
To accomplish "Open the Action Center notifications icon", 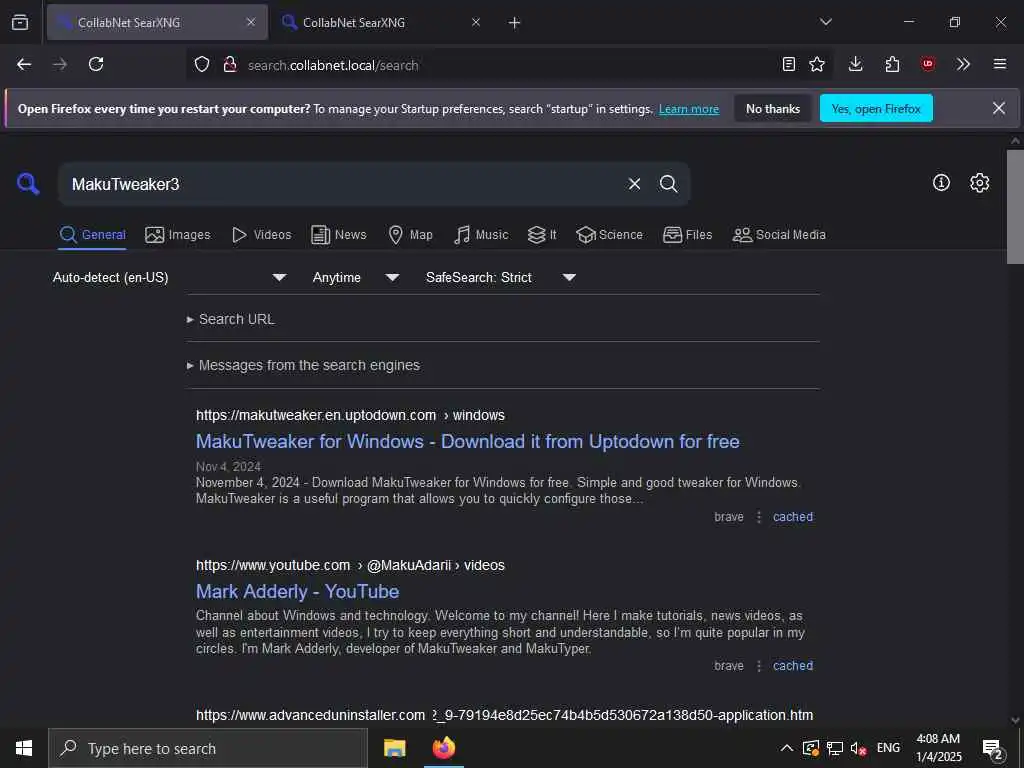I will coord(993,748).
